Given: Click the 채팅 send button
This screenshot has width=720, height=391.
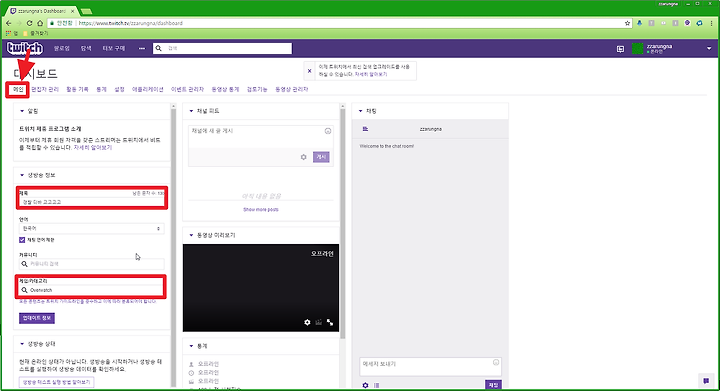Looking at the screenshot, I should (x=494, y=385).
